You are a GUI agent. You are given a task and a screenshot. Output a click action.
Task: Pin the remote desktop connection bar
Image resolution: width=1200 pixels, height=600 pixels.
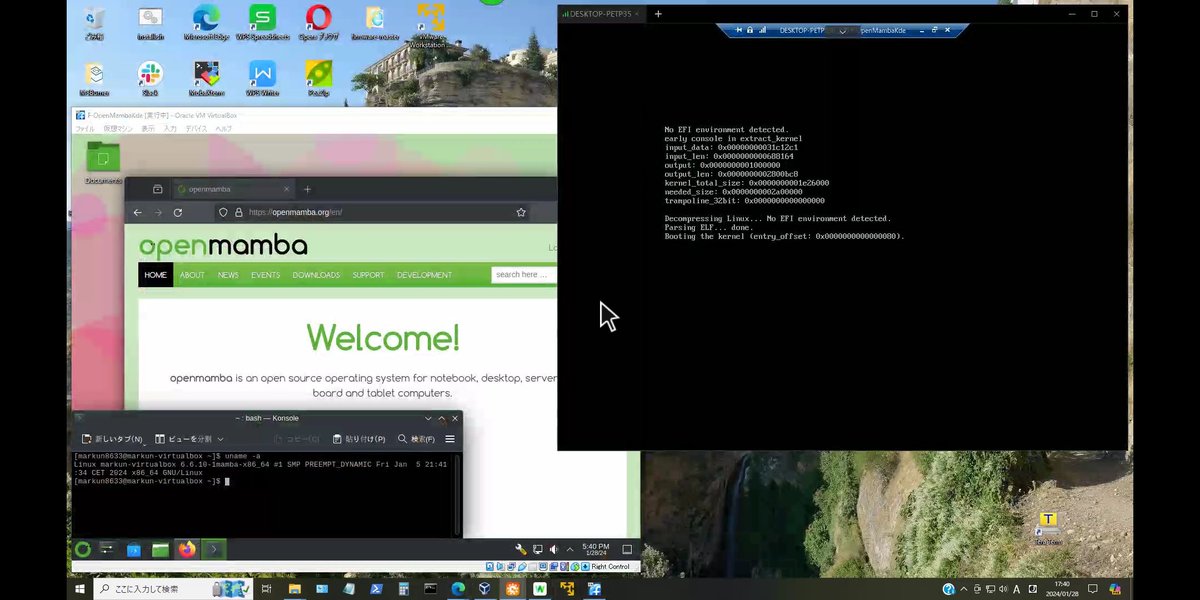click(738, 31)
